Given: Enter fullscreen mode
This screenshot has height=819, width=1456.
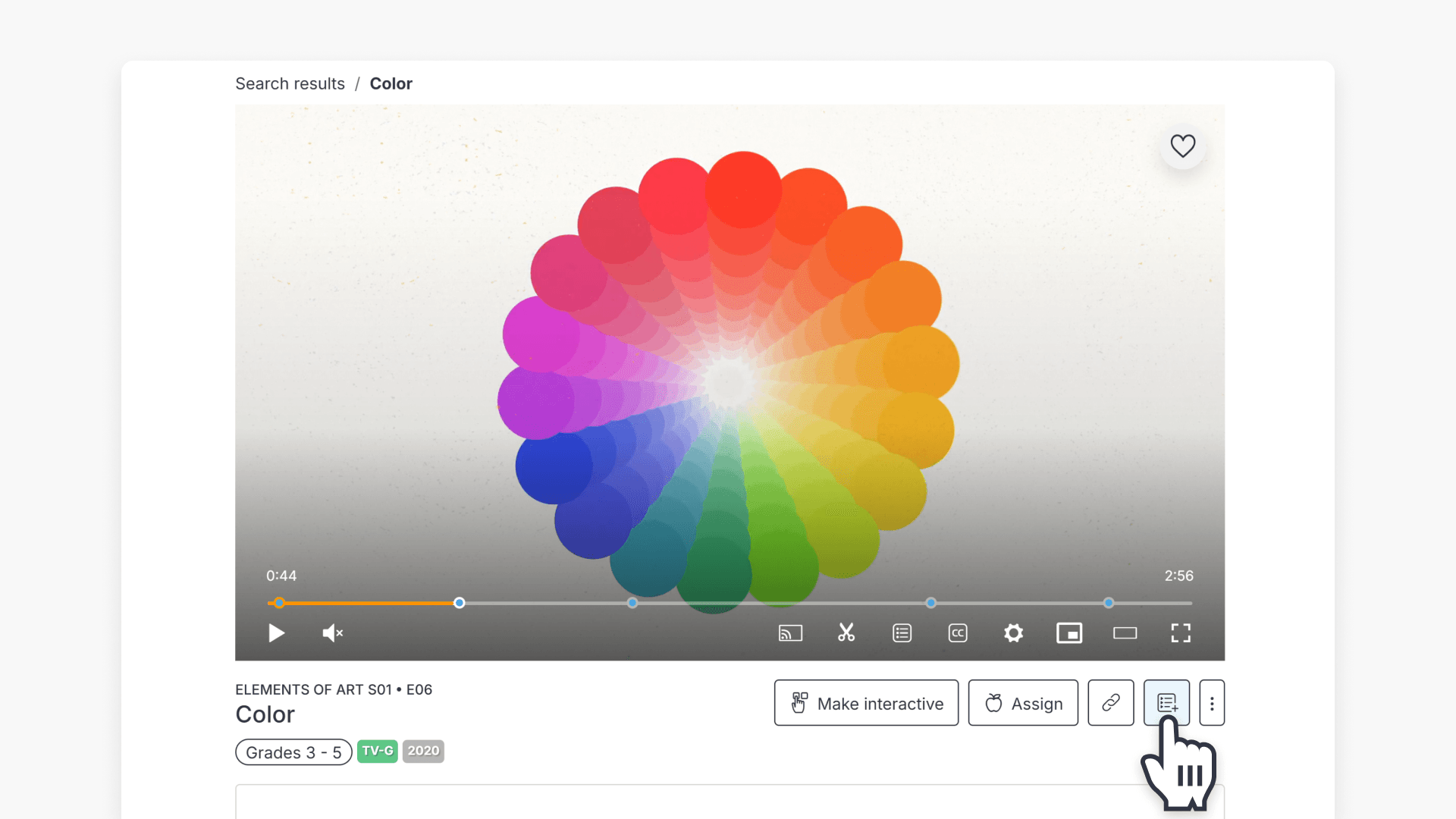Looking at the screenshot, I should [x=1181, y=633].
